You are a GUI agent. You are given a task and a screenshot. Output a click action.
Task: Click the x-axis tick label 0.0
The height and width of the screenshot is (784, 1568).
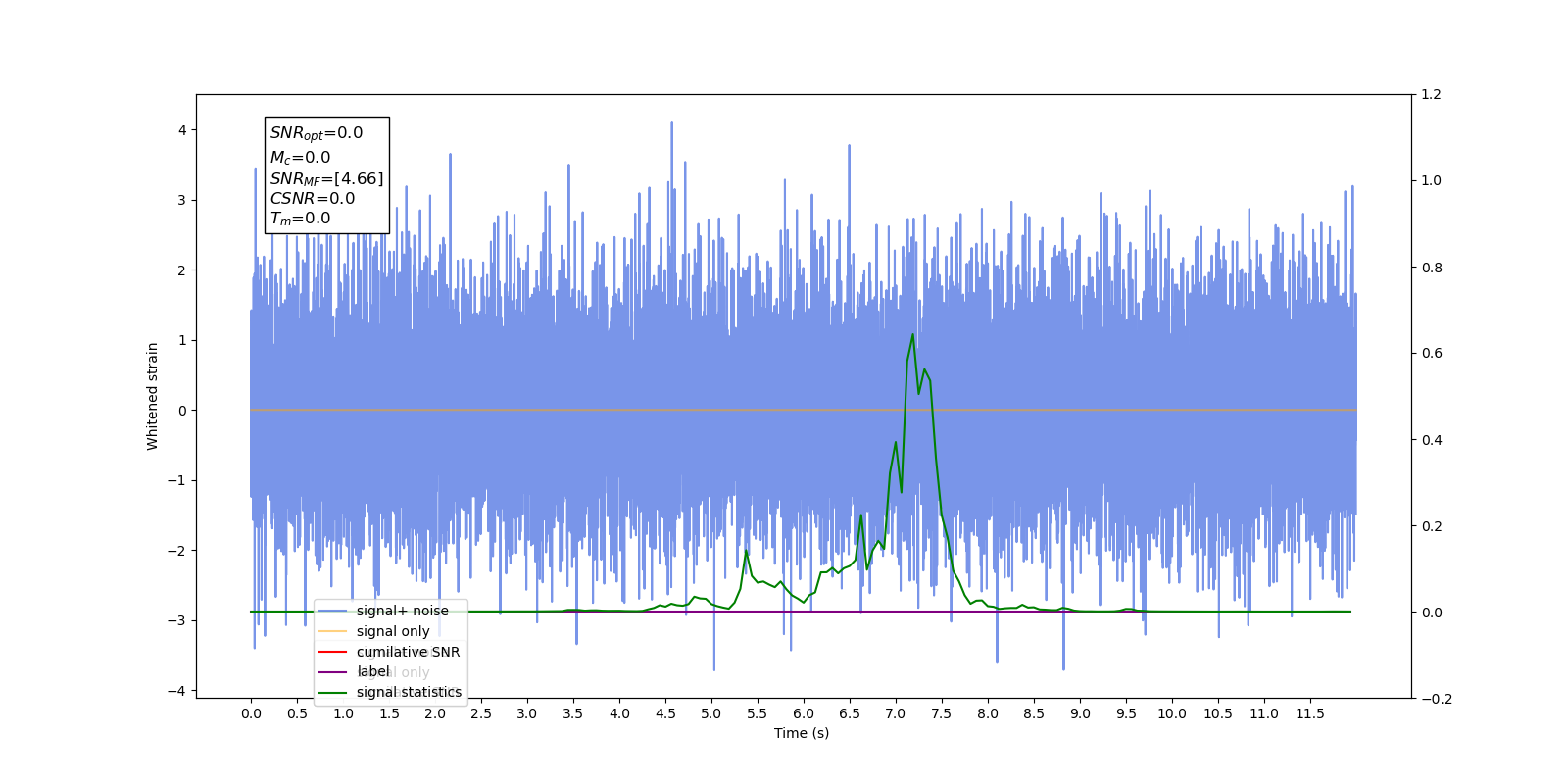pos(251,713)
